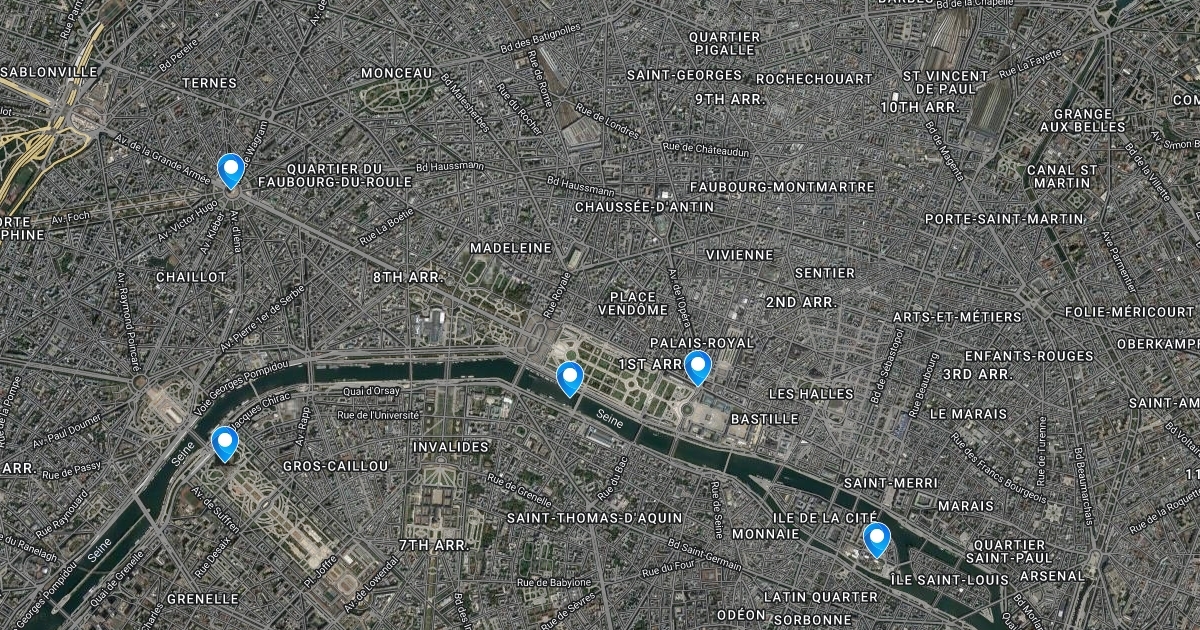Click the MADELEINE district label

pos(511,247)
